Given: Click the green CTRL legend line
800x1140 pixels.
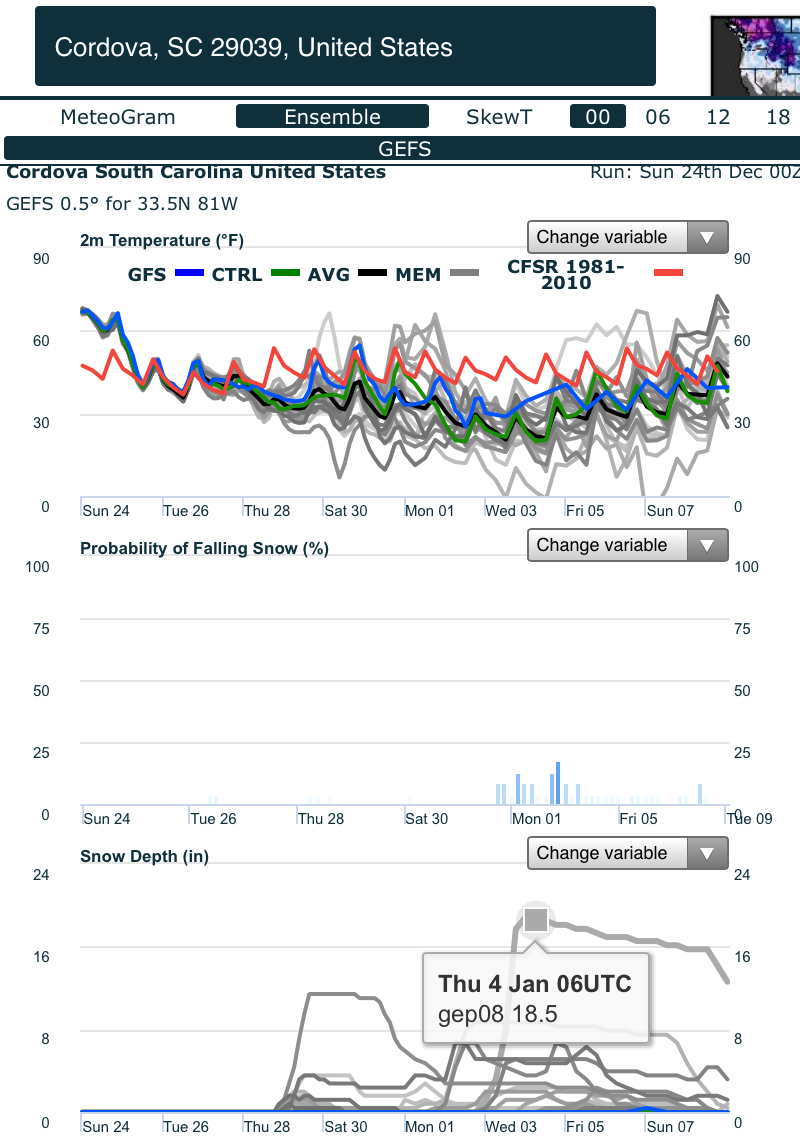Looking at the screenshot, I should 285,273.
